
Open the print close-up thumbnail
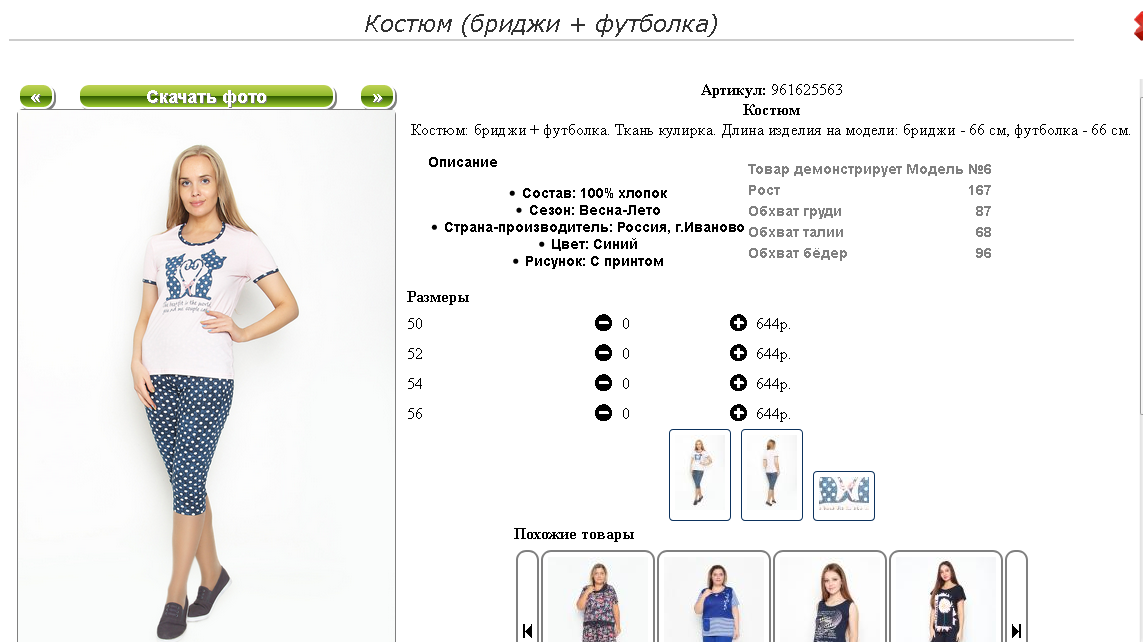coord(844,496)
